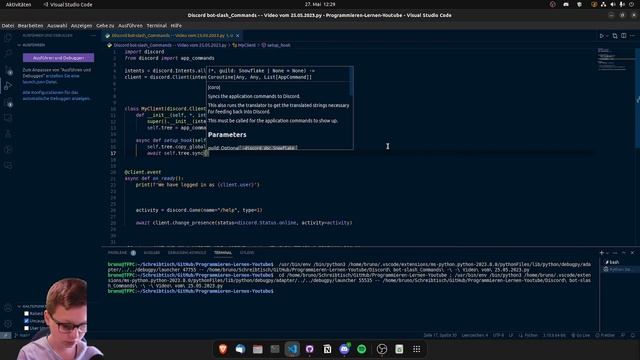Click the UTF-8 encoding in status bar
Image resolution: width=640 pixels, height=360 pixels.
tap(498, 336)
